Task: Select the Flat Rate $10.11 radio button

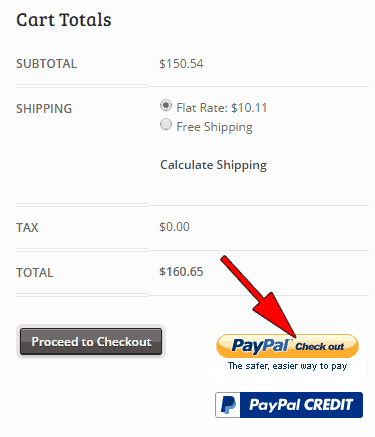Action: tap(166, 106)
